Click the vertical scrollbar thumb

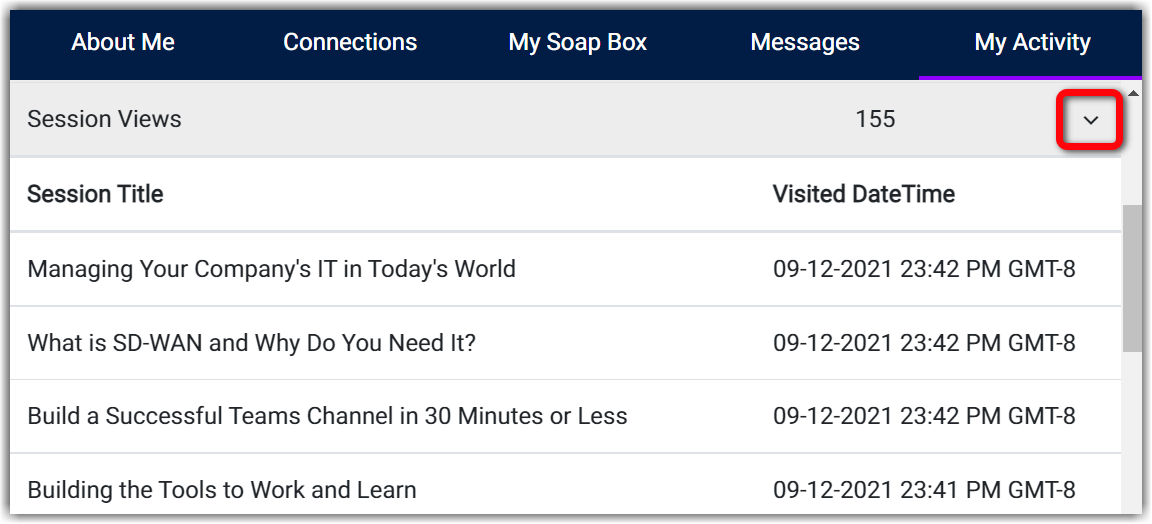[x=1132, y=278]
